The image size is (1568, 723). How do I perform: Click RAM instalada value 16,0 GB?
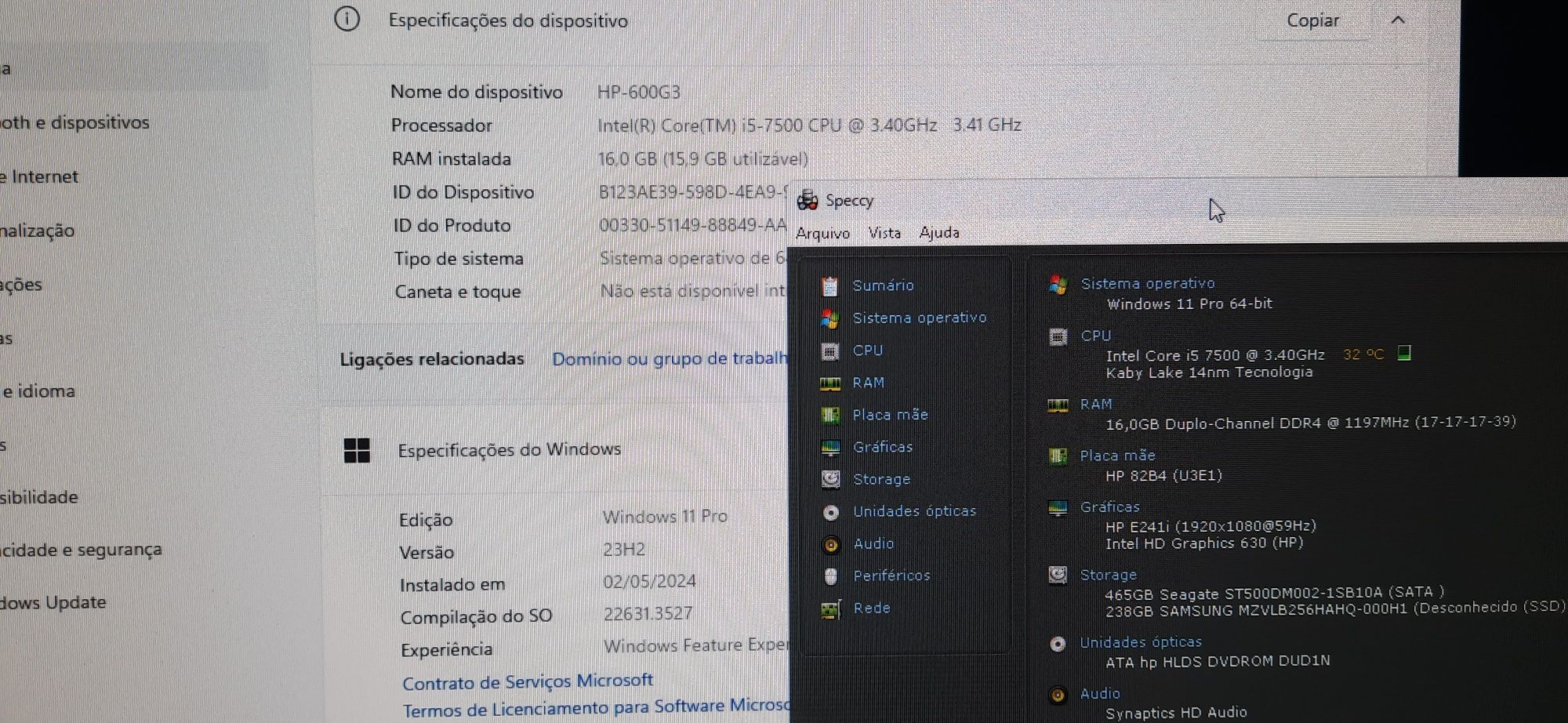(x=702, y=159)
